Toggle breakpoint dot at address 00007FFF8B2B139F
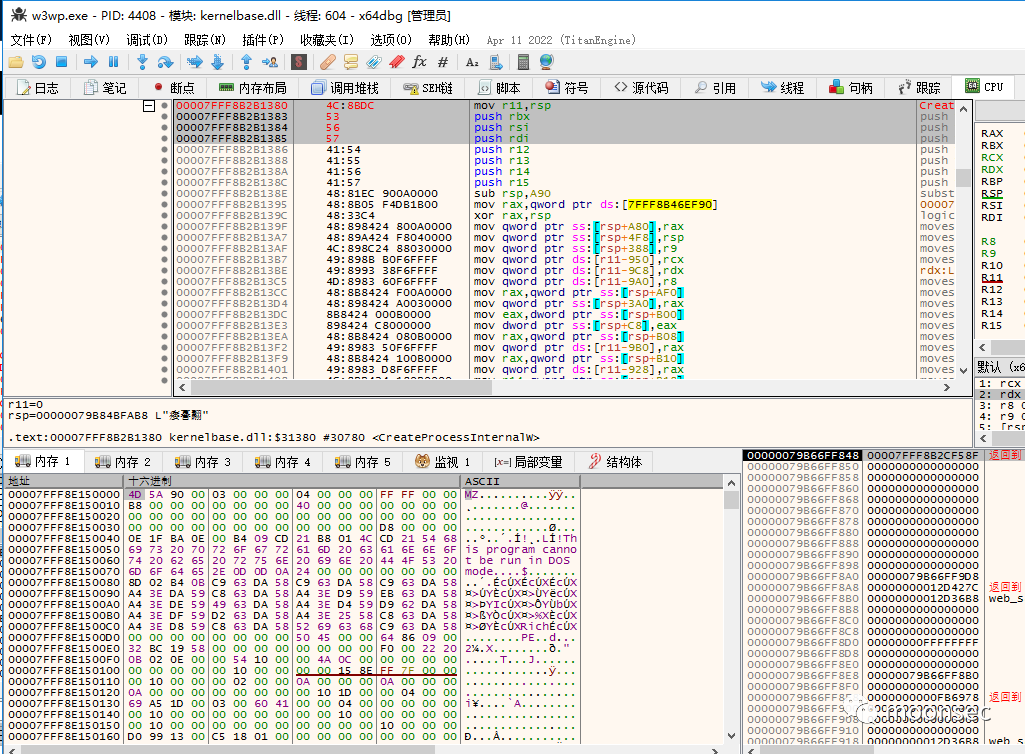The height and width of the screenshot is (754, 1025). (165, 227)
